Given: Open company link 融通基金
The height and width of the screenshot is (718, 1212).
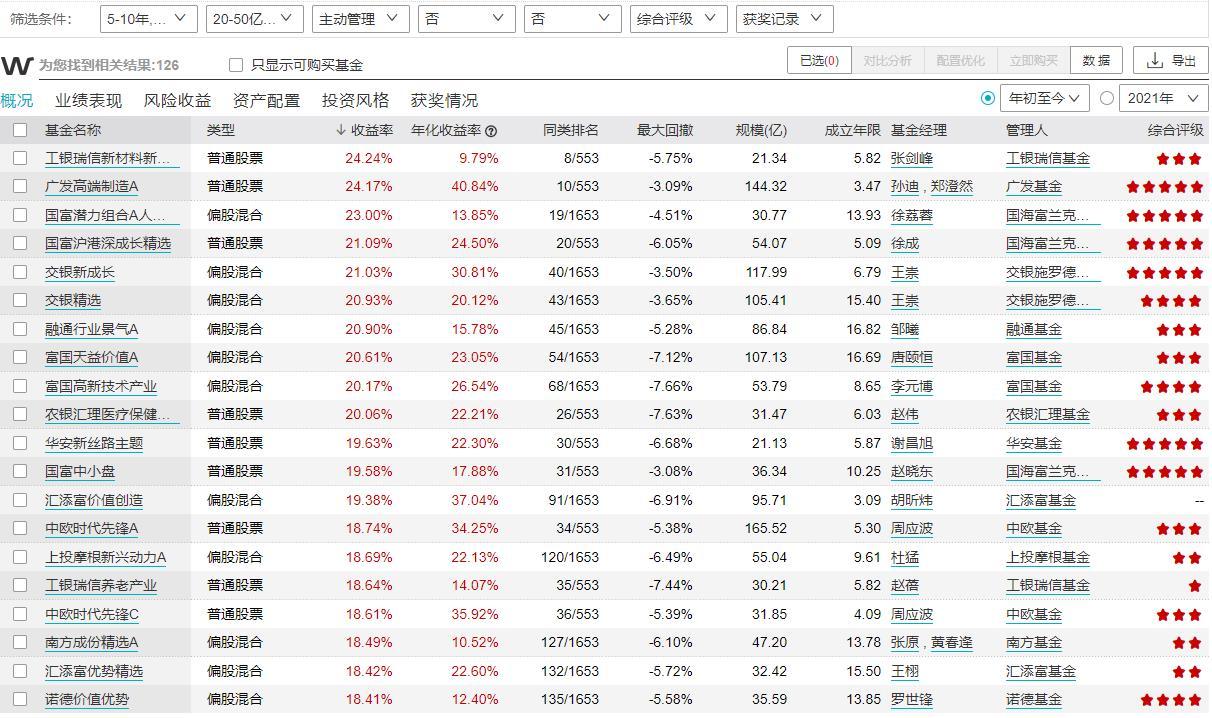Looking at the screenshot, I should click(1034, 329).
